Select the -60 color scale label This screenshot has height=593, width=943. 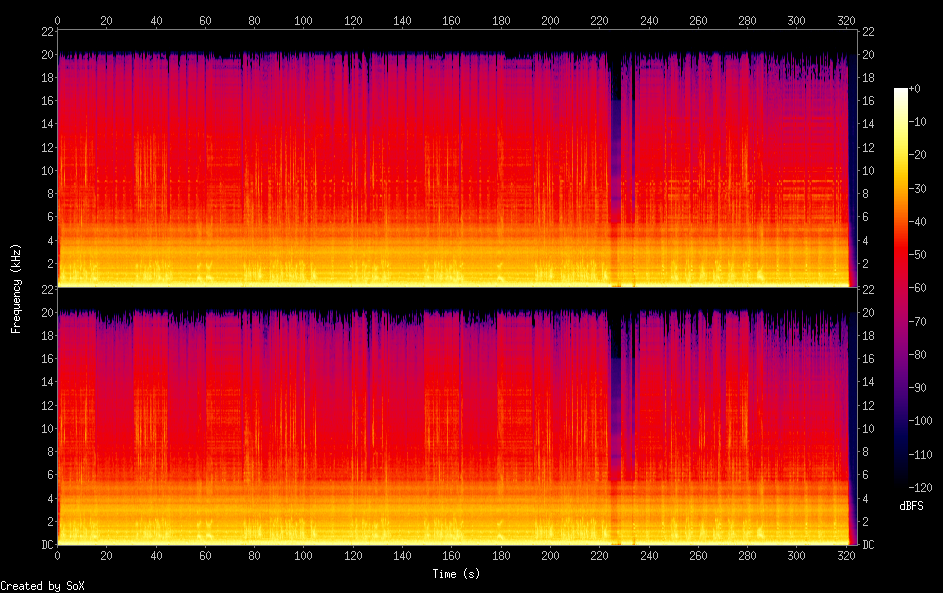[918, 289]
